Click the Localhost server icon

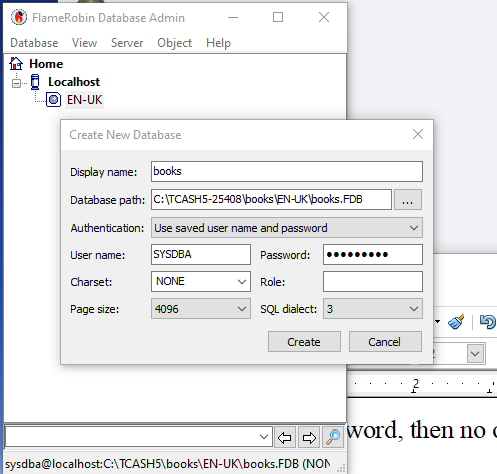(x=35, y=82)
